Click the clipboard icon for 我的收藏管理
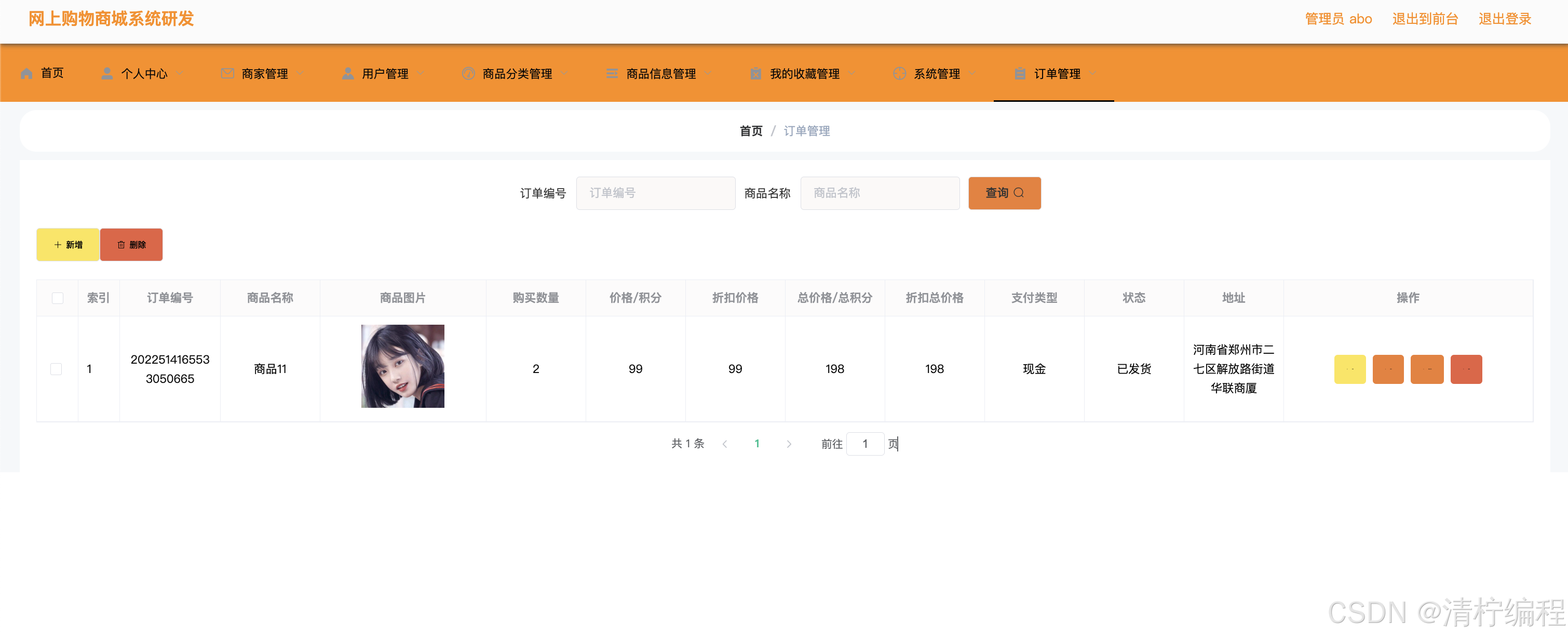This screenshot has width=1568, height=639. click(x=755, y=74)
